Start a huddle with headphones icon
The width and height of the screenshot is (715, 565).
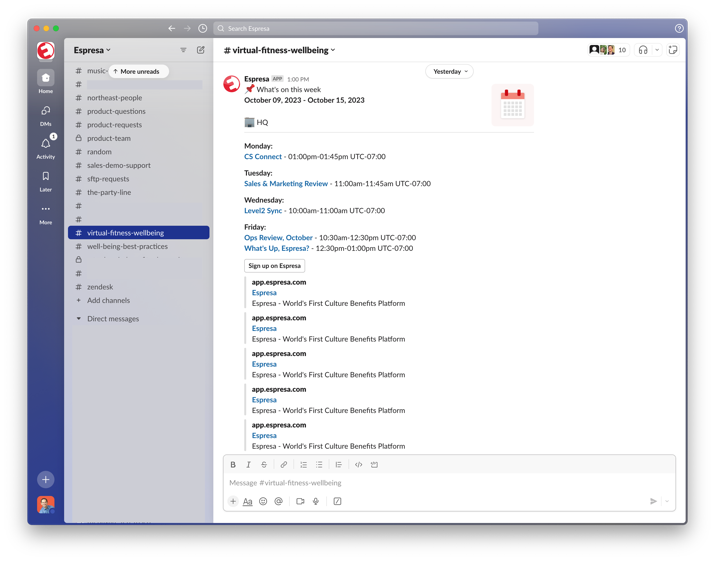tap(643, 50)
